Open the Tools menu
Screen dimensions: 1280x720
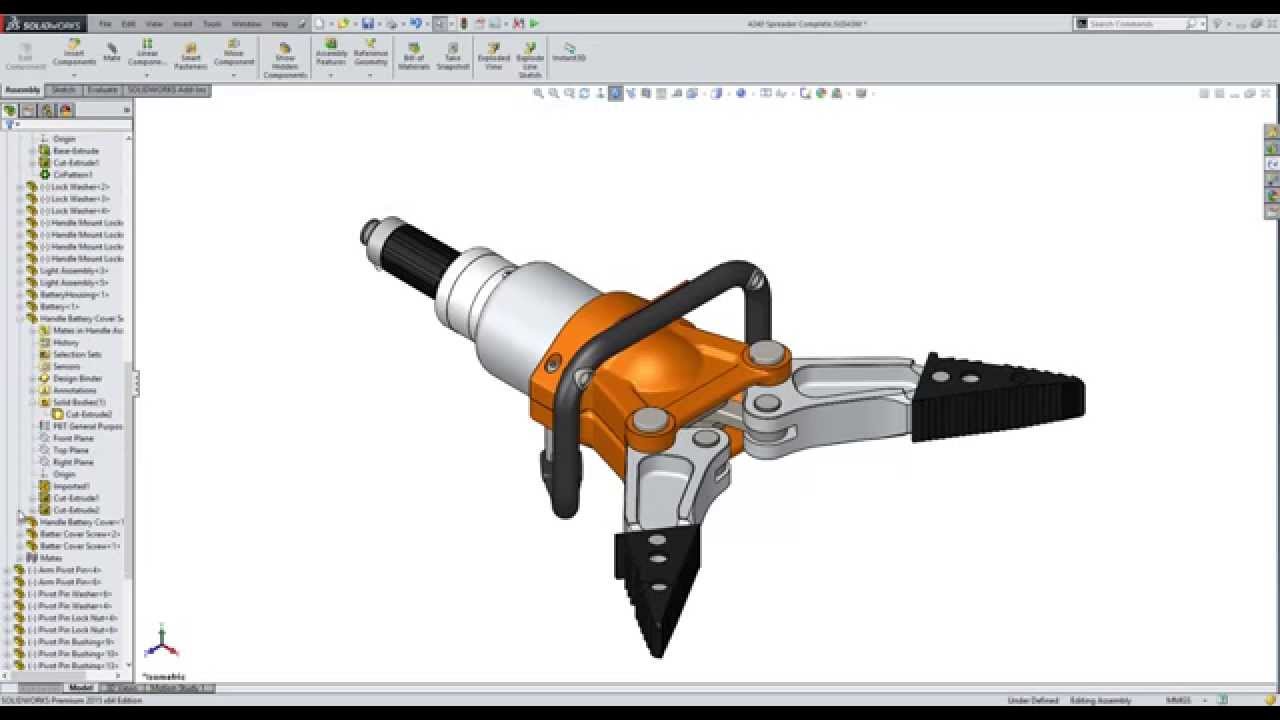click(x=212, y=23)
